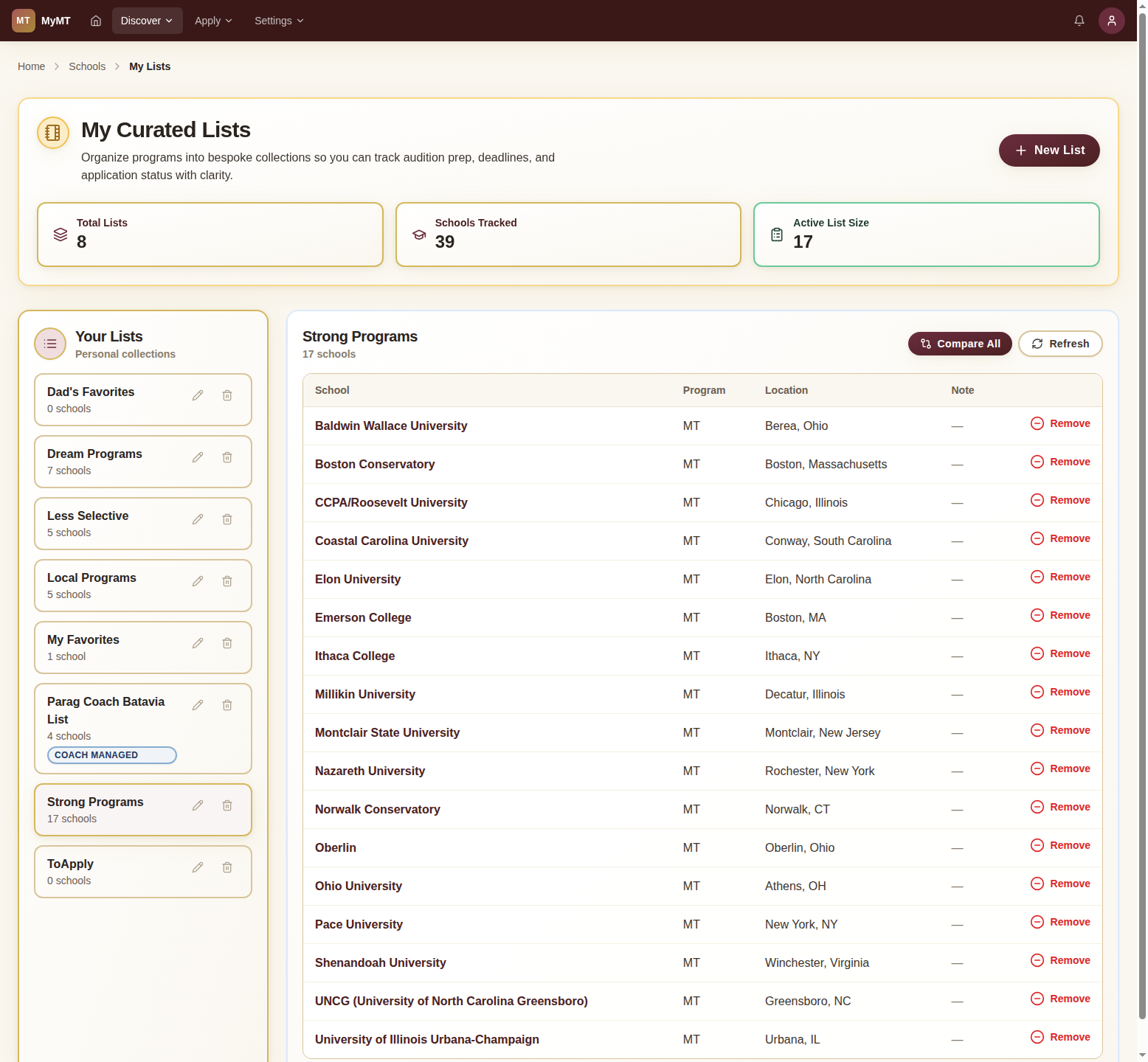This screenshot has width=1148, height=1062.
Task: Open the notifications bell
Action: click(x=1079, y=21)
